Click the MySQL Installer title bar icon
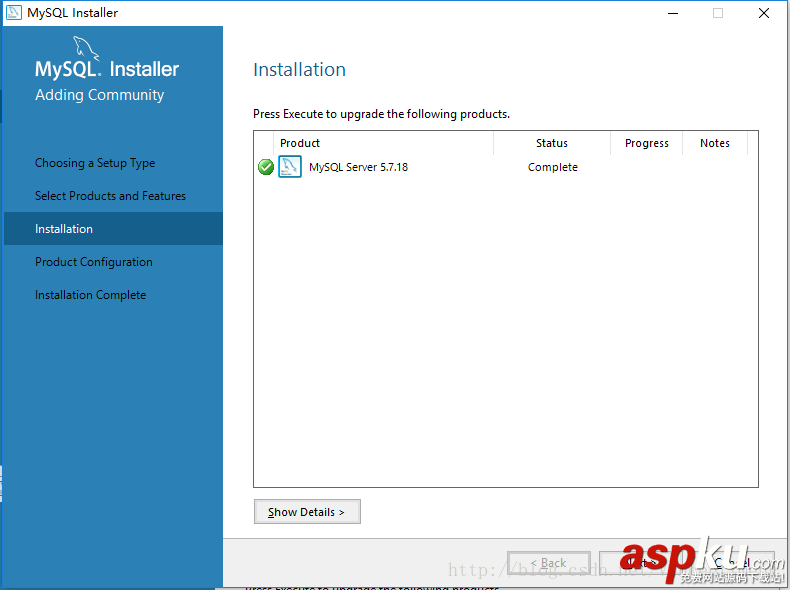790x590 pixels. tap(14, 13)
